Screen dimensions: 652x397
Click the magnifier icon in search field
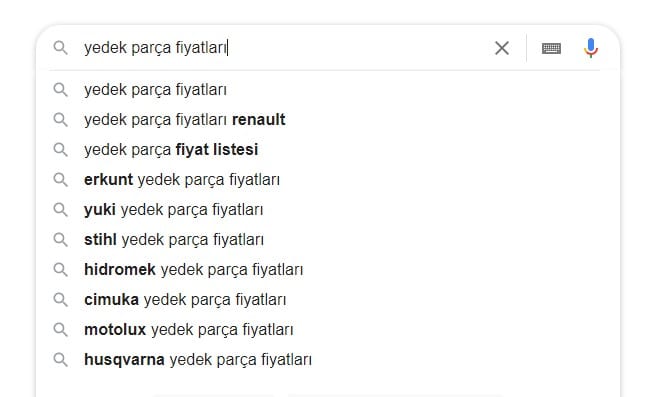pyautogui.click(x=61, y=48)
